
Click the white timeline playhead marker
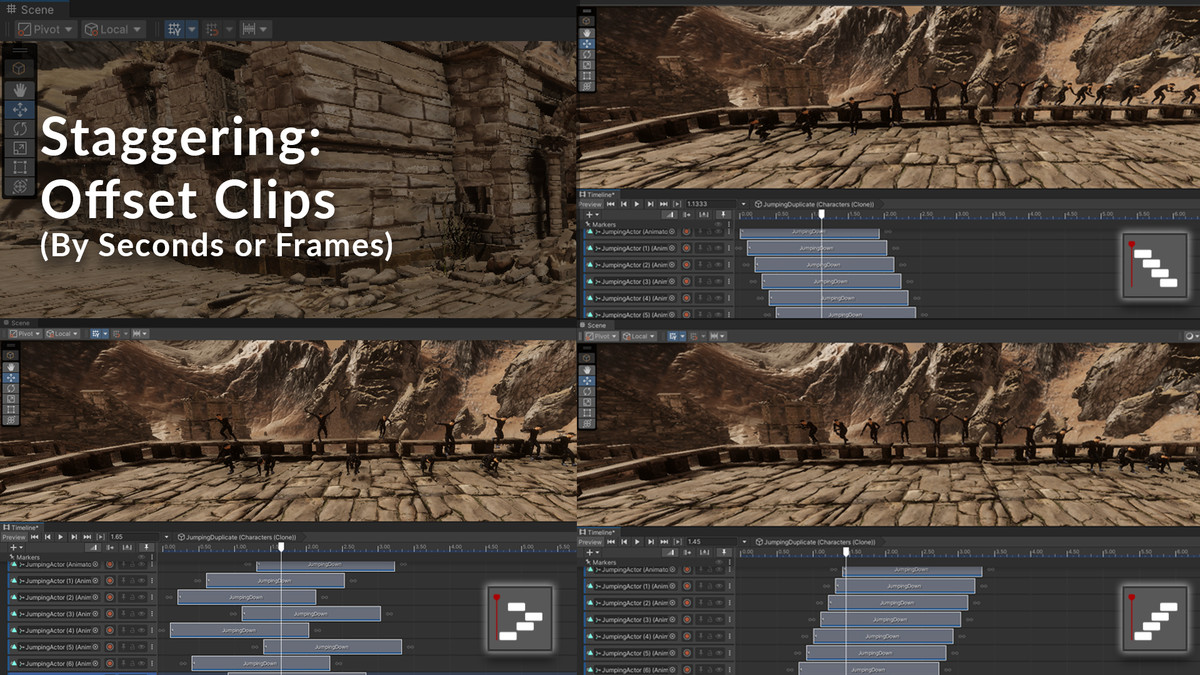pos(821,214)
